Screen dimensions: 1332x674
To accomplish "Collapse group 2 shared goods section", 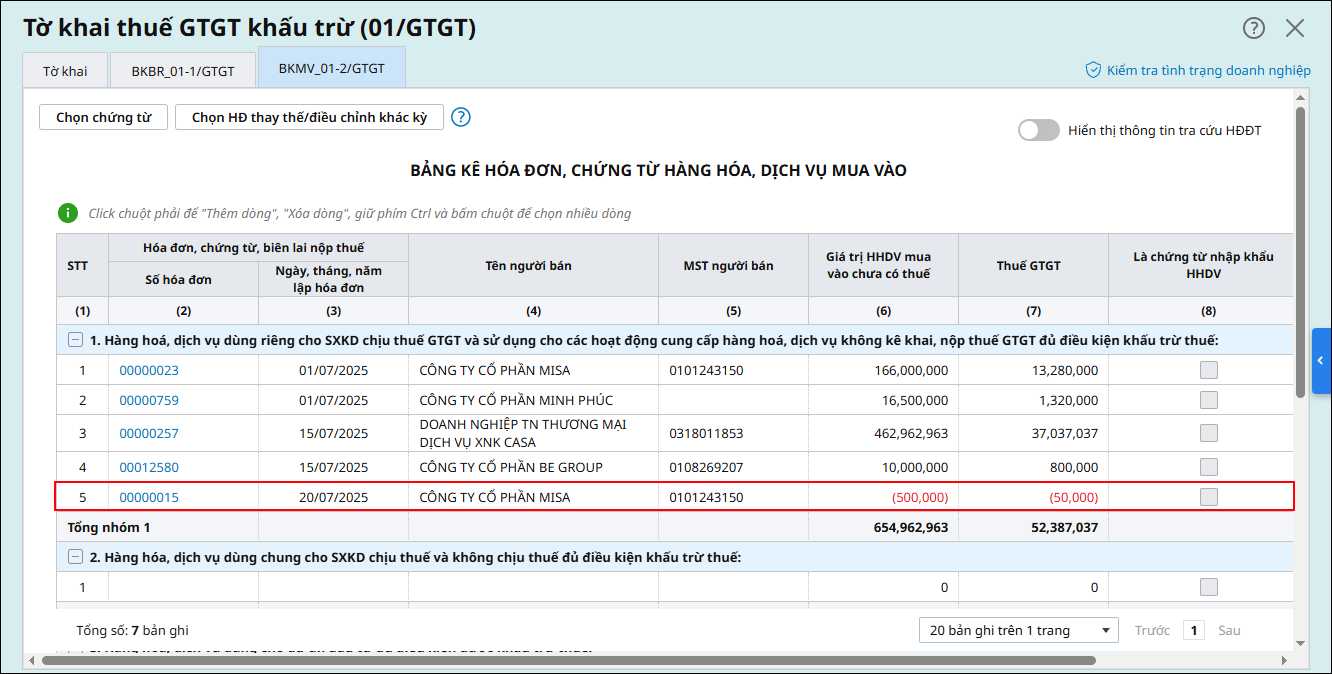I will (75, 557).
